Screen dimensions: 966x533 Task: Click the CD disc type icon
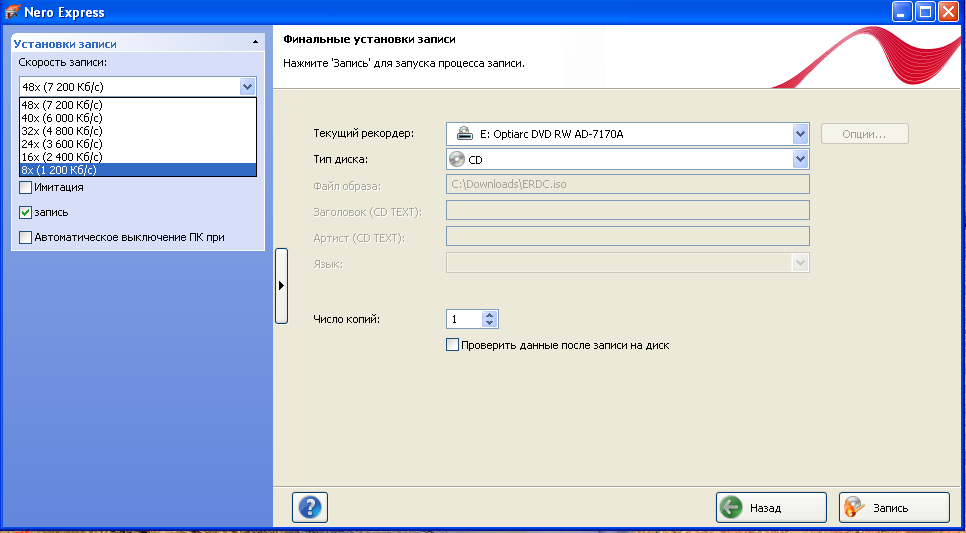tap(457, 160)
